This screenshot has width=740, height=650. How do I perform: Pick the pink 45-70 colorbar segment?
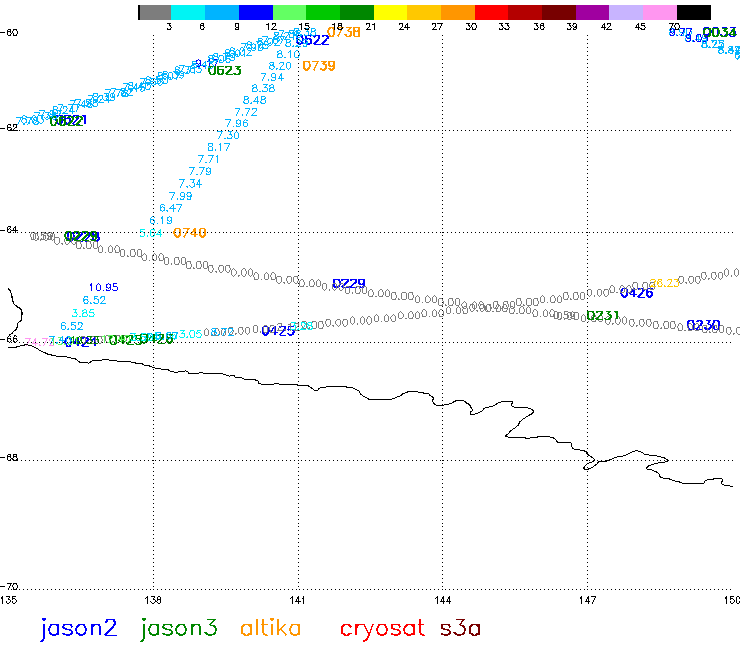click(660, 12)
